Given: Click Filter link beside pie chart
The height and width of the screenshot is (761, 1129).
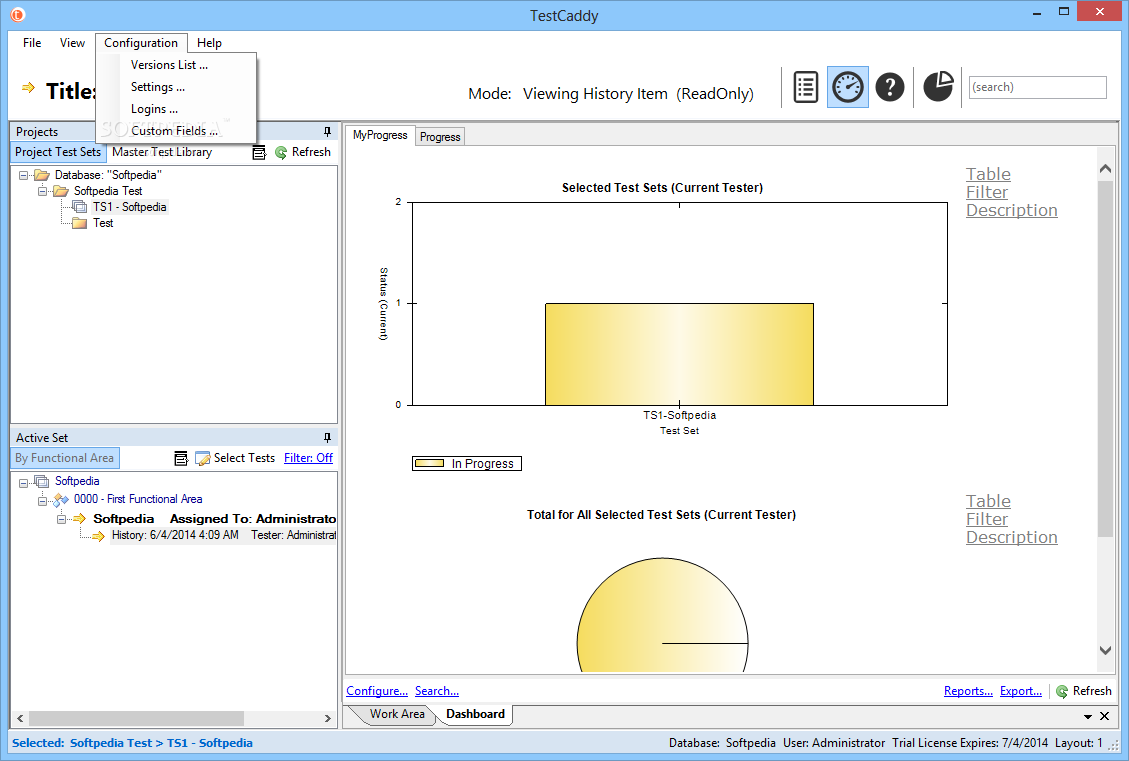Looking at the screenshot, I should 986,519.
